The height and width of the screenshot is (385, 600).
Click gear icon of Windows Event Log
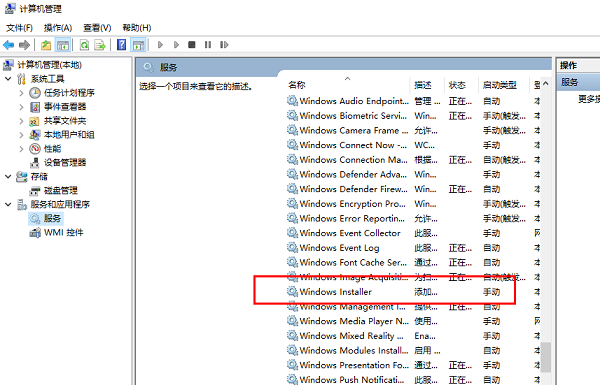(292, 248)
